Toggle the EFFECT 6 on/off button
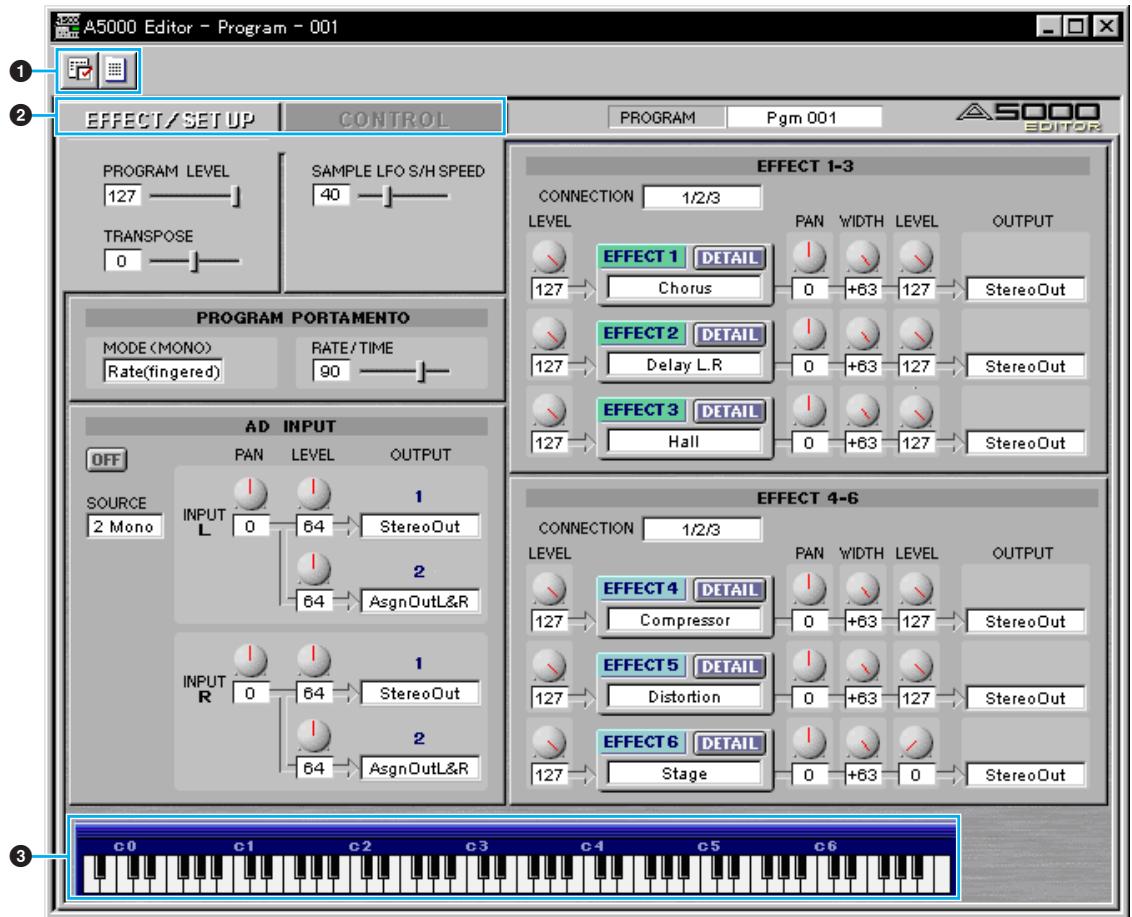This screenshot has height=917, width=1132. [x=641, y=742]
